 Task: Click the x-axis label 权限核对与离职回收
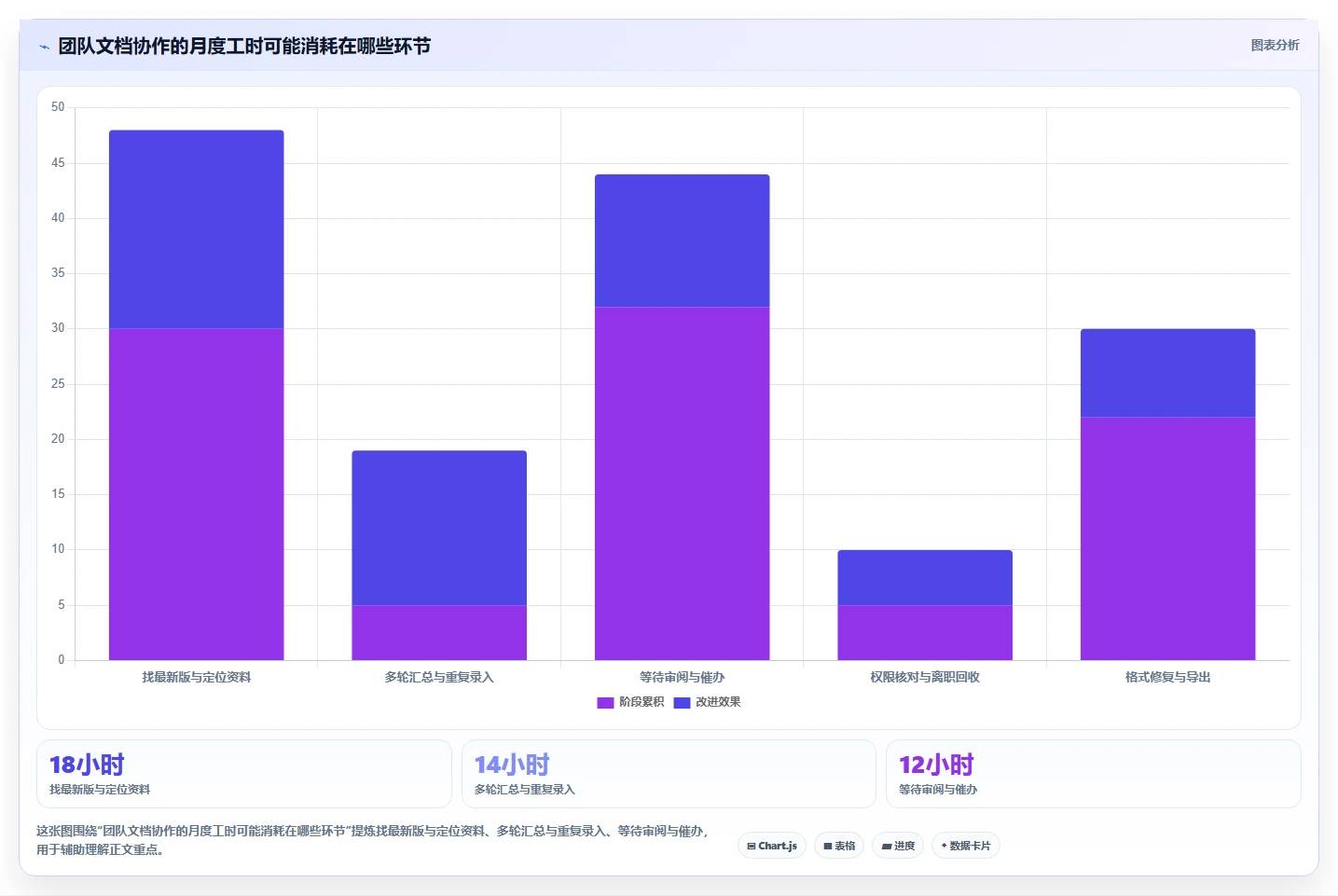click(925, 677)
